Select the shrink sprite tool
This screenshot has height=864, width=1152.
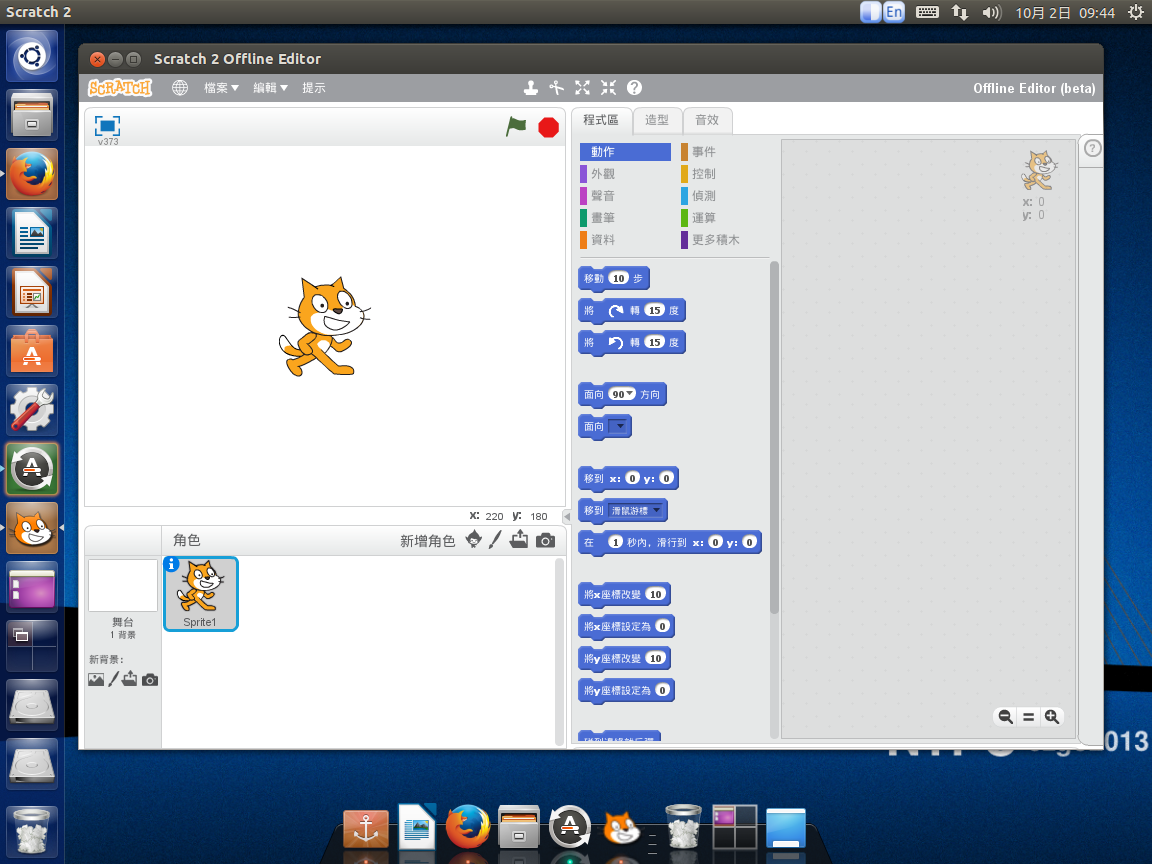tap(608, 88)
